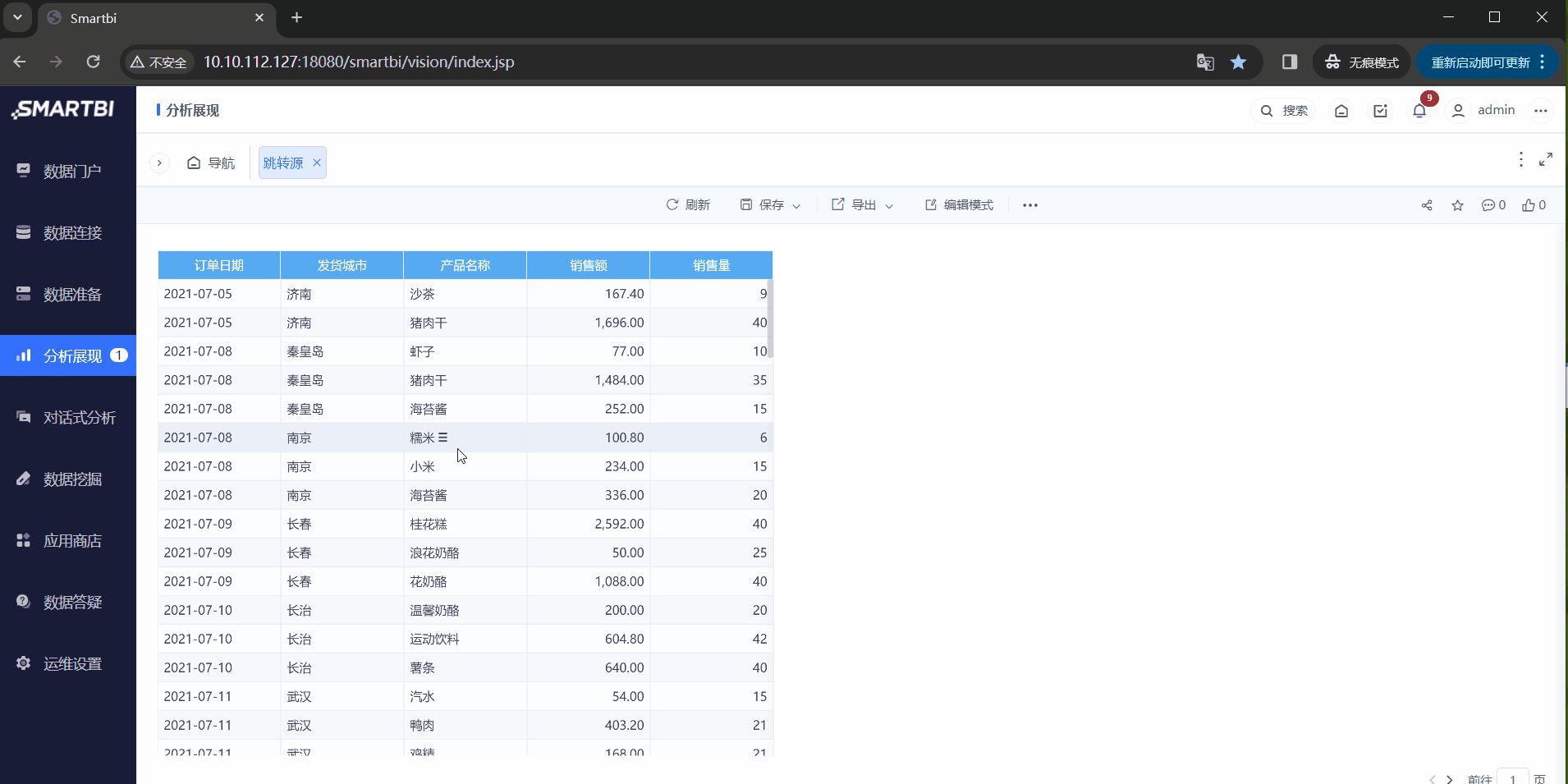Screen dimensions: 1568x784
Task: Open the 数据准备 sidebar section
Action: point(68,294)
